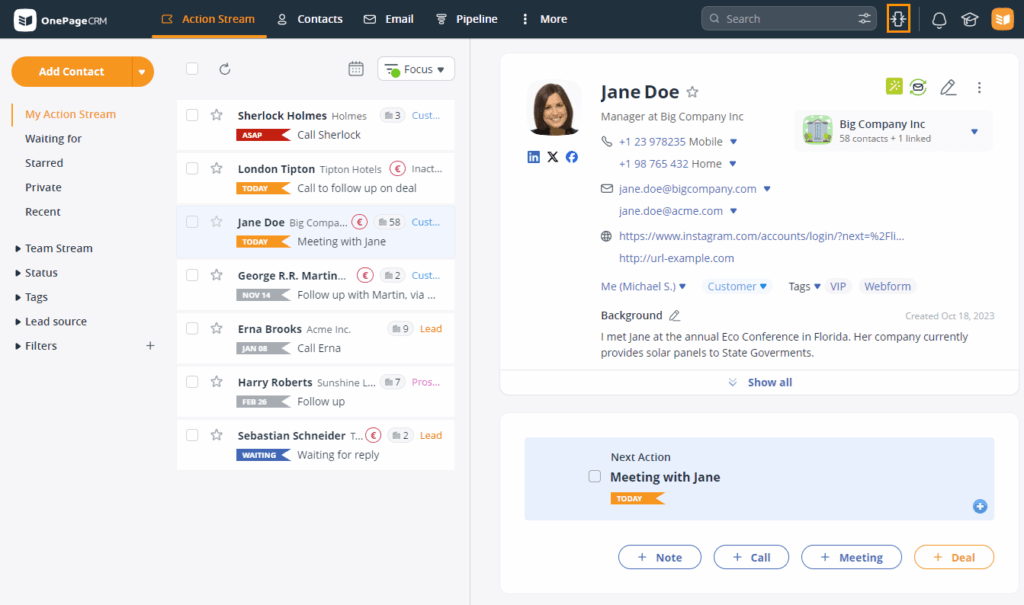Click the refresh icon above contact list

point(225,69)
